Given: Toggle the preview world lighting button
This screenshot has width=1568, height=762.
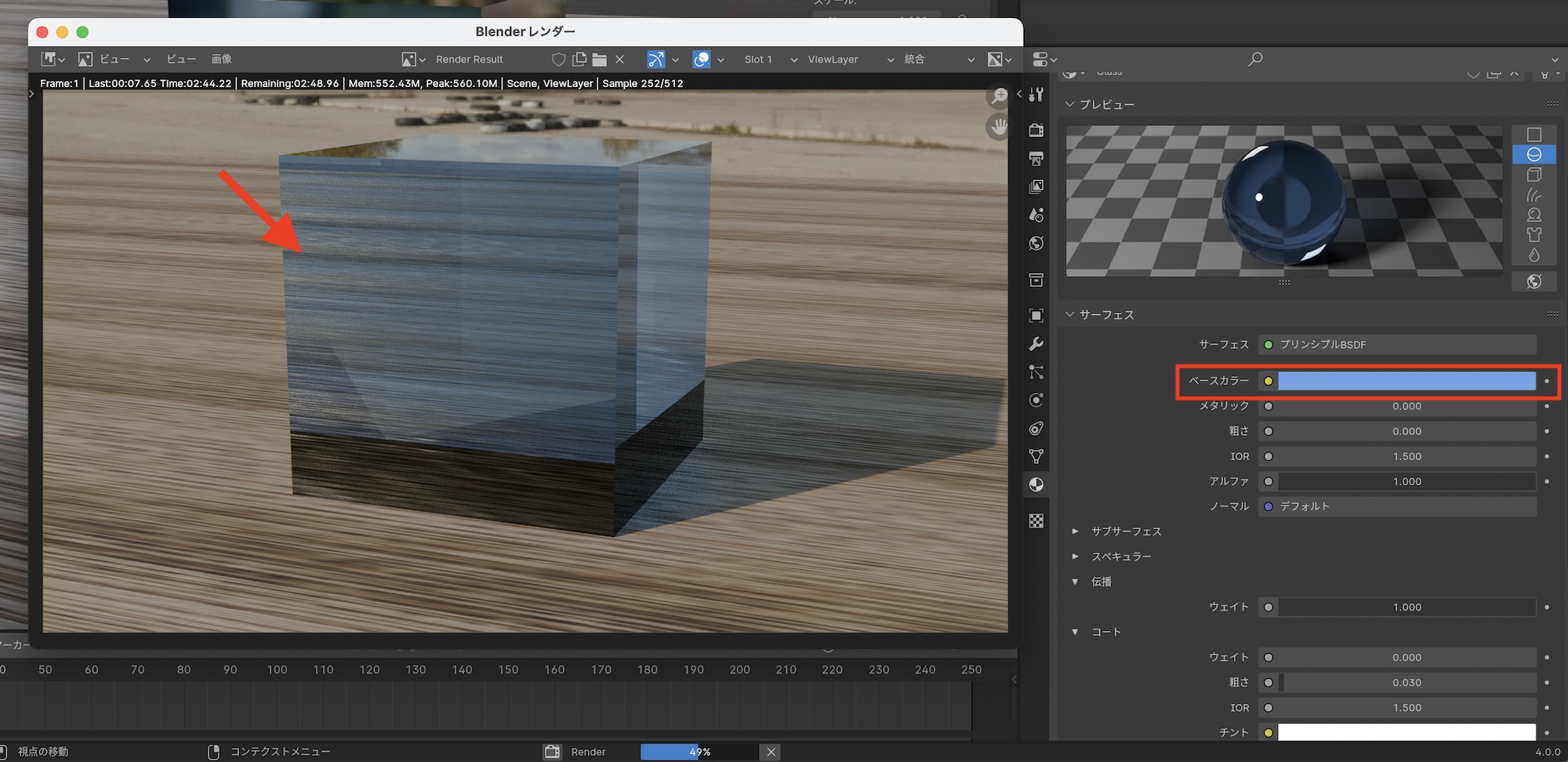Looking at the screenshot, I should tap(1534, 281).
